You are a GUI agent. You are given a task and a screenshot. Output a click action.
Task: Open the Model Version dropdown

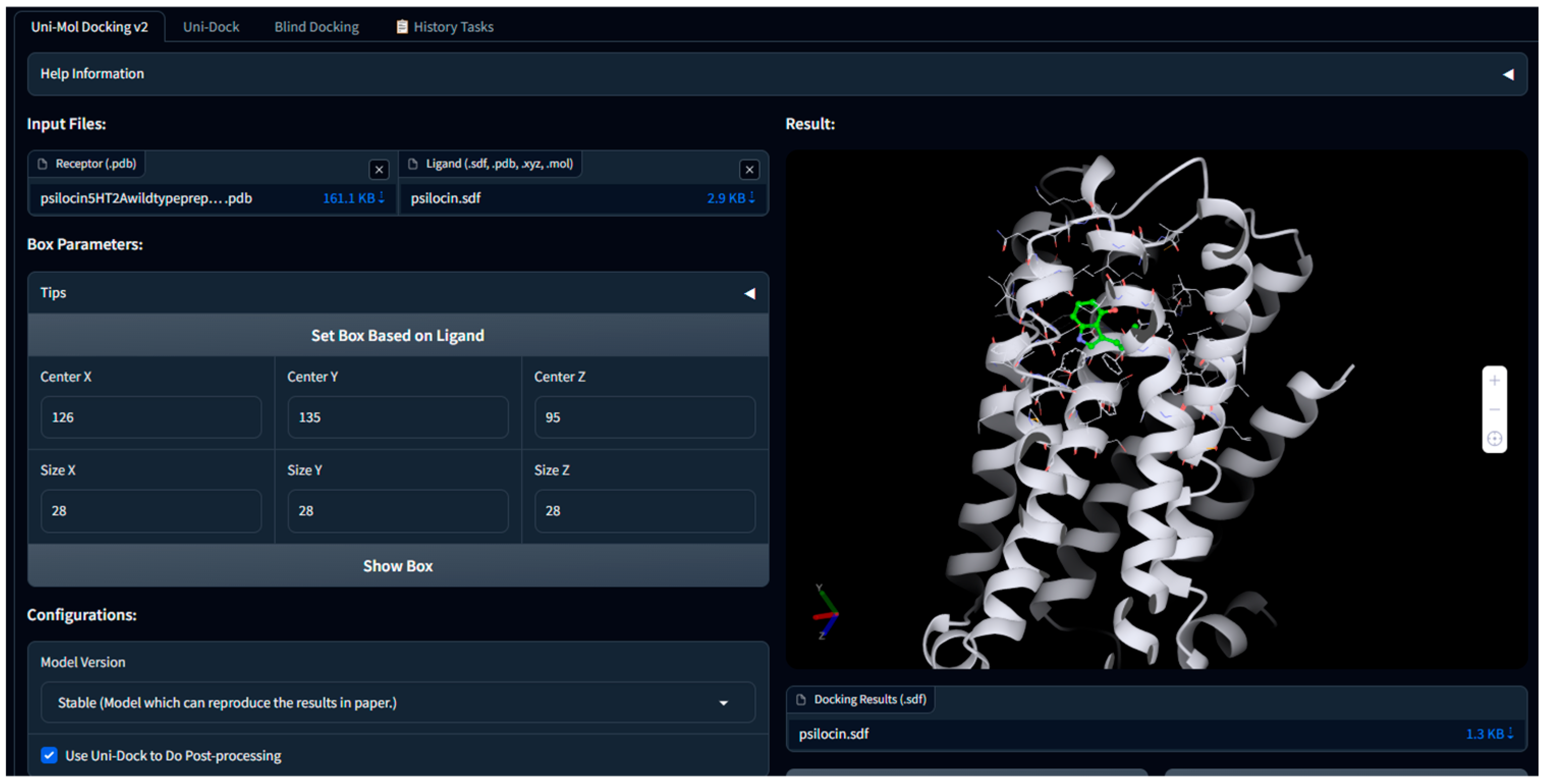point(398,703)
